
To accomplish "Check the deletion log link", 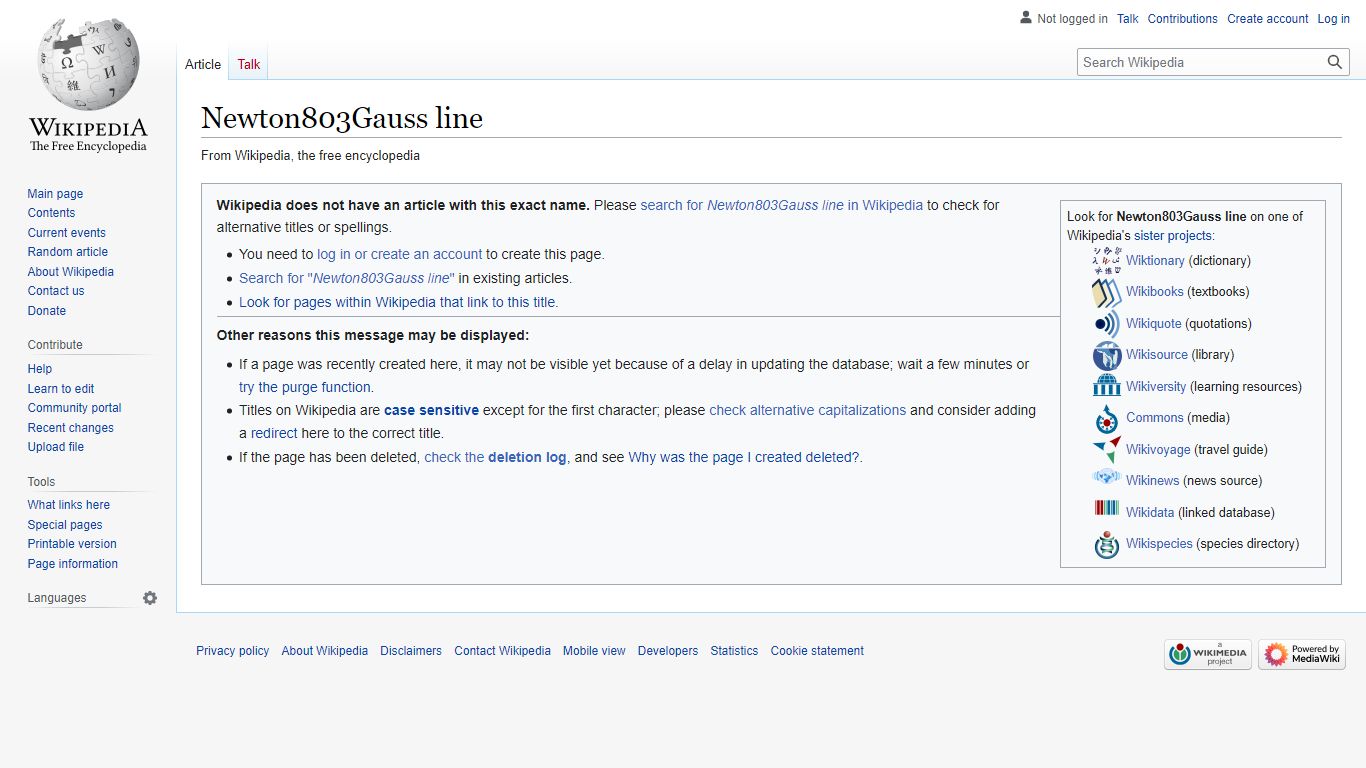I will (495, 457).
